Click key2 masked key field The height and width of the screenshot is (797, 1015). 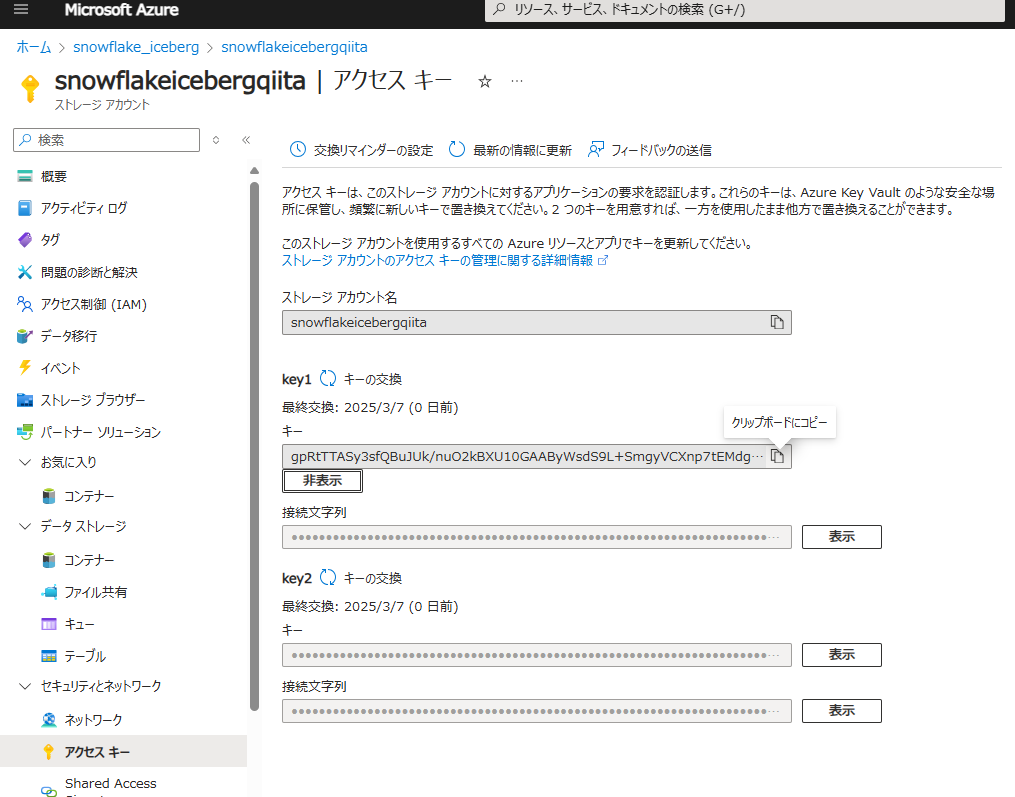coord(537,655)
